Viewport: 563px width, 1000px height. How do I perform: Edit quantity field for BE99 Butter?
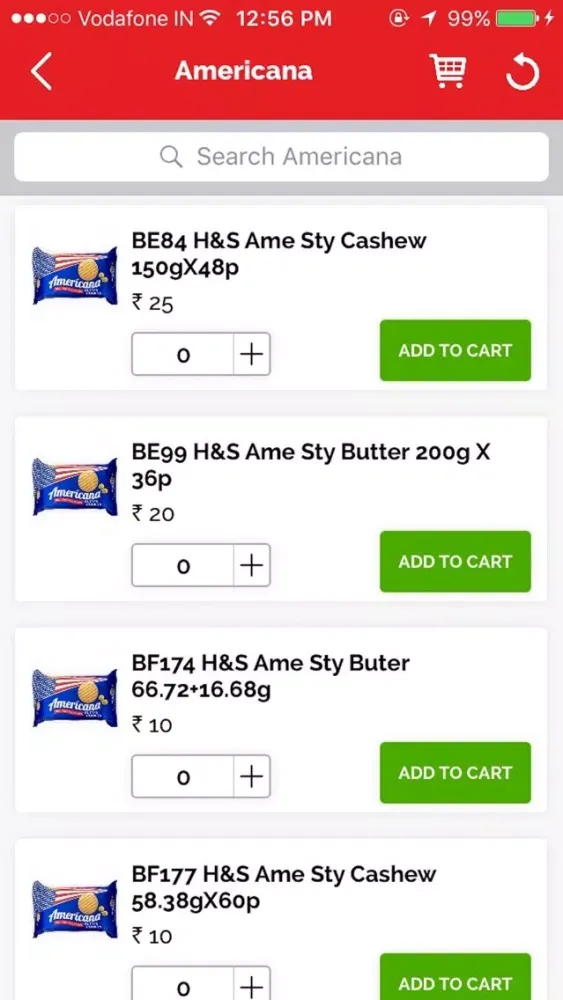click(x=183, y=565)
